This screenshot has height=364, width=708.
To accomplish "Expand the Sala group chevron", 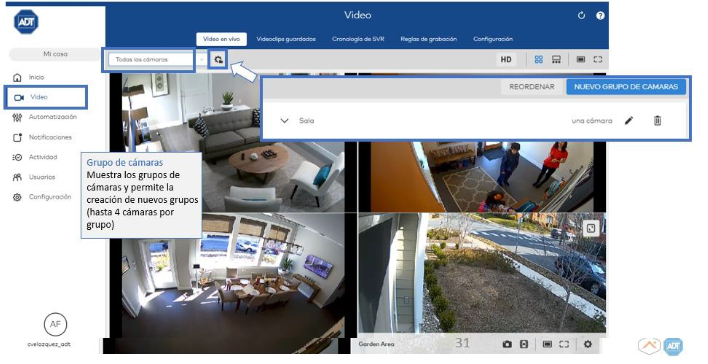I will coord(284,121).
